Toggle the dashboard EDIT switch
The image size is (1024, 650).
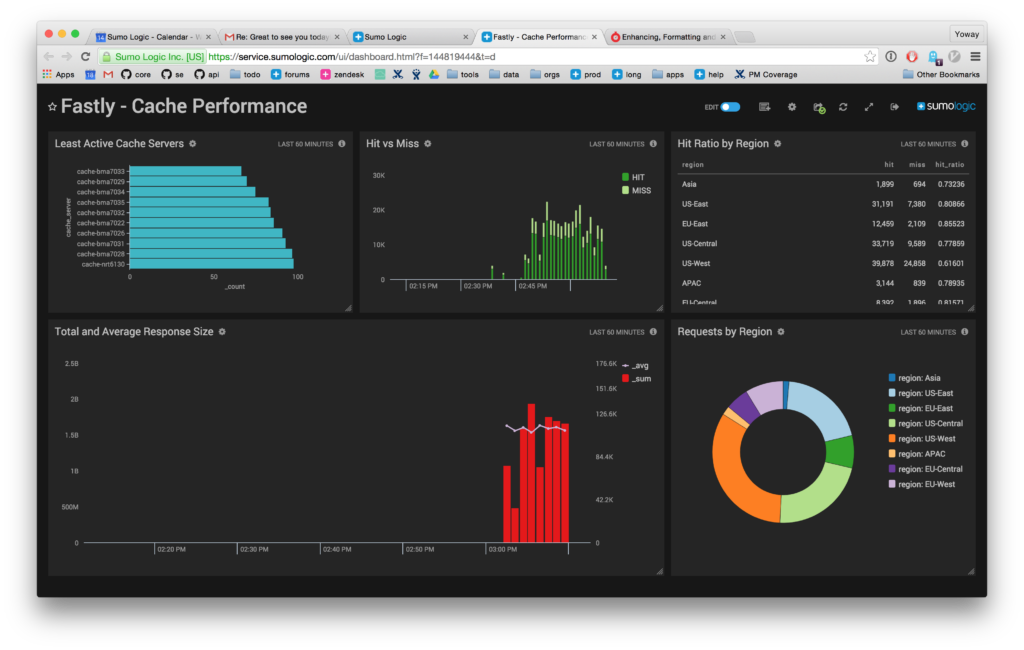pyautogui.click(x=730, y=107)
